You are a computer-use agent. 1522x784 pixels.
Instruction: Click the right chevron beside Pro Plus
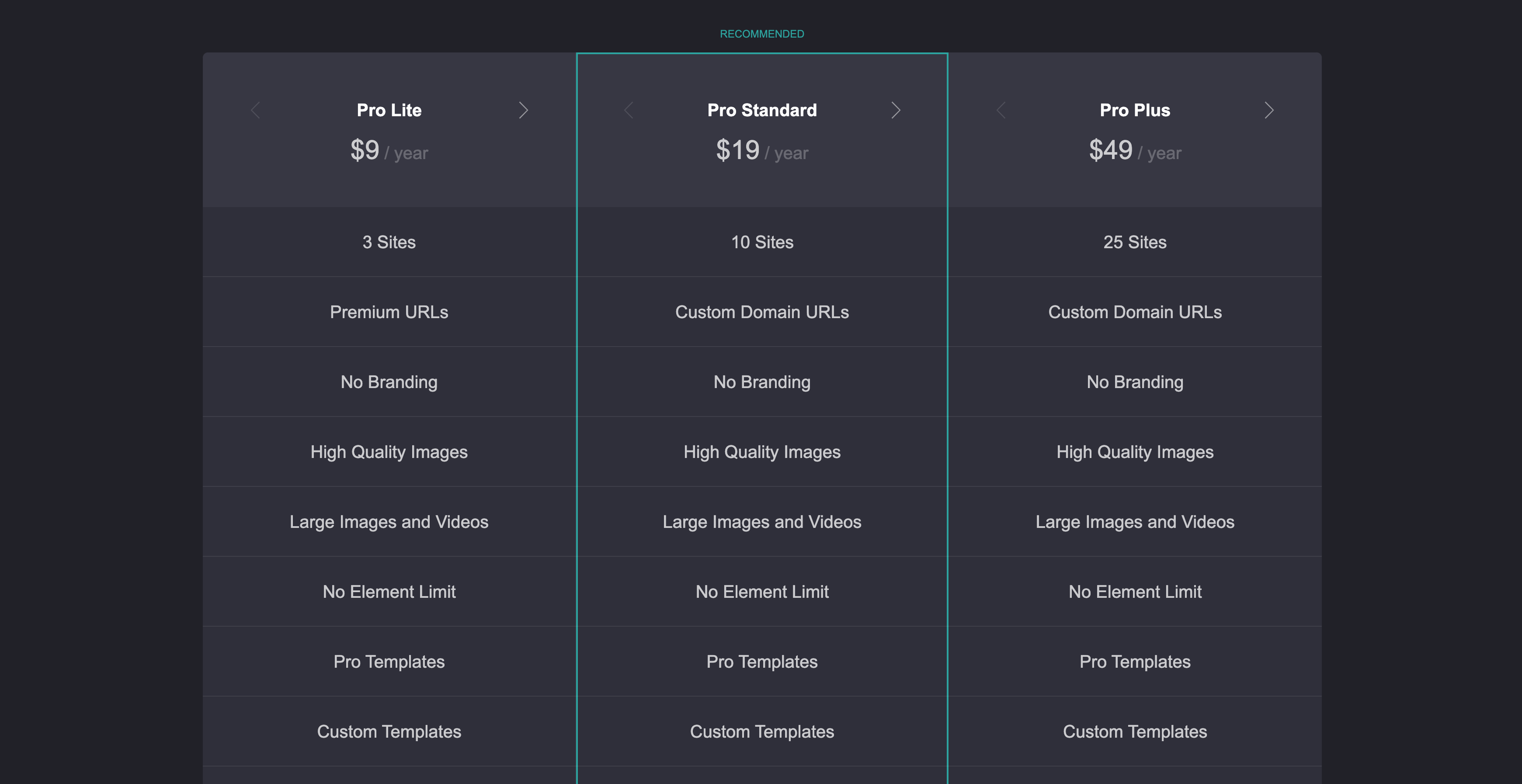1268,111
